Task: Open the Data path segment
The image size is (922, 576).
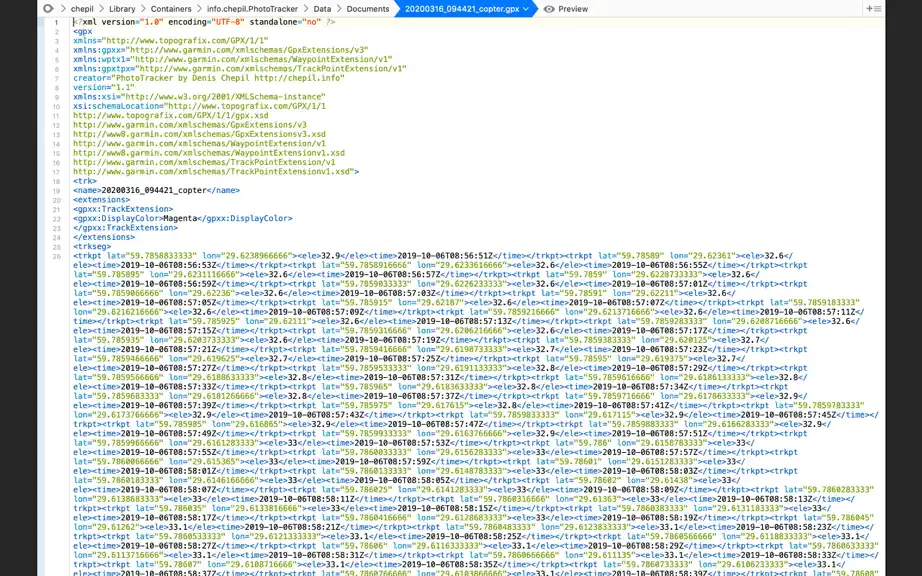Action: (322, 9)
